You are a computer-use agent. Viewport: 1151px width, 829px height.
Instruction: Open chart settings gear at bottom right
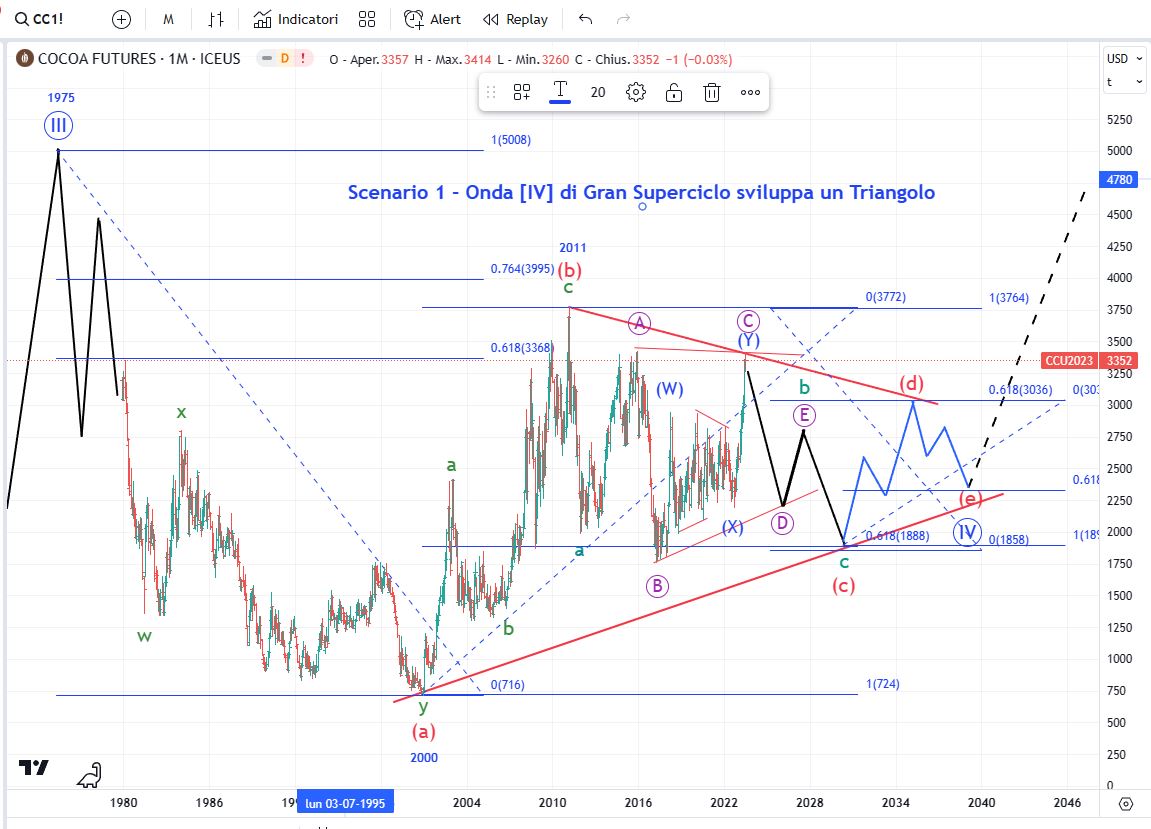pyautogui.click(x=1125, y=804)
